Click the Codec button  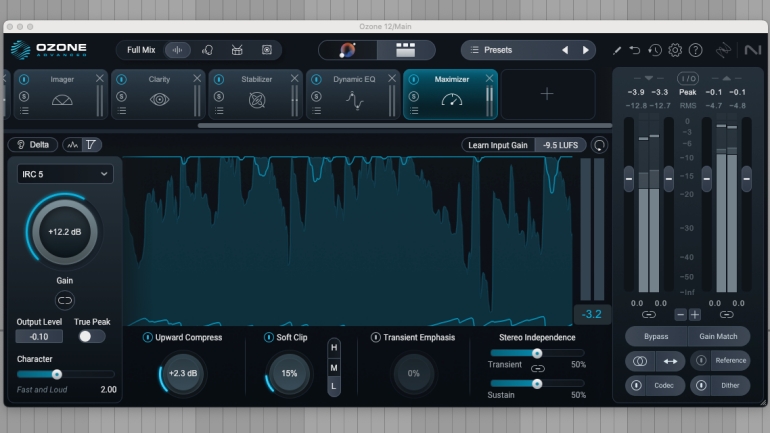655,385
